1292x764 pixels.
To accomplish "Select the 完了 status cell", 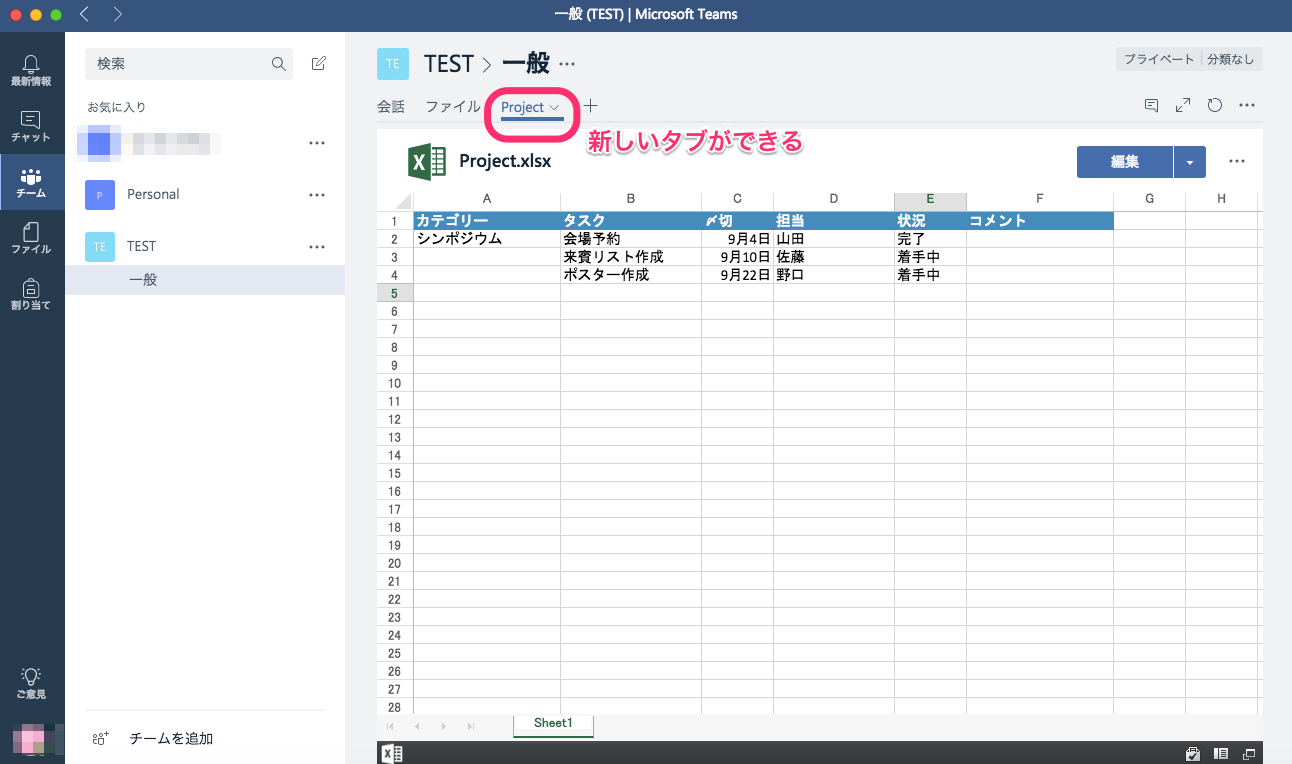I will click(x=930, y=239).
